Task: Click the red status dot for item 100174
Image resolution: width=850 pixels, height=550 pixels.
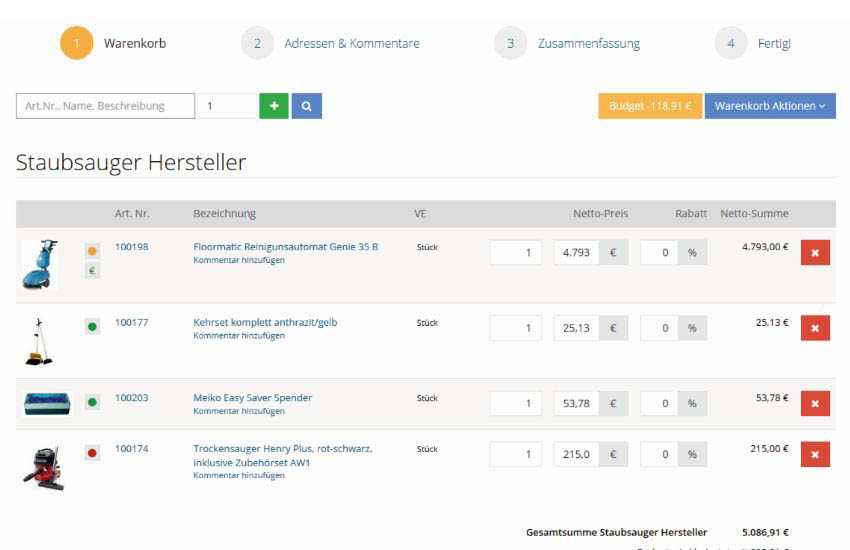Action: point(92,453)
